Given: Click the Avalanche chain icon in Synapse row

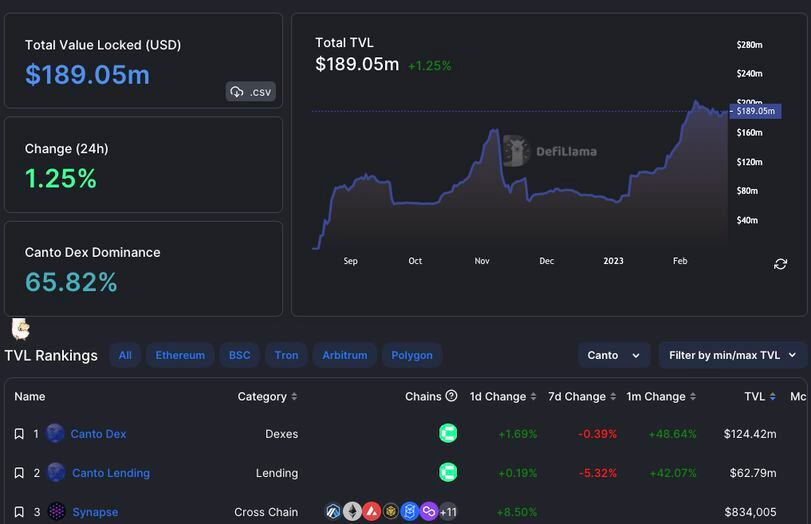Looking at the screenshot, I should click(x=371, y=512).
